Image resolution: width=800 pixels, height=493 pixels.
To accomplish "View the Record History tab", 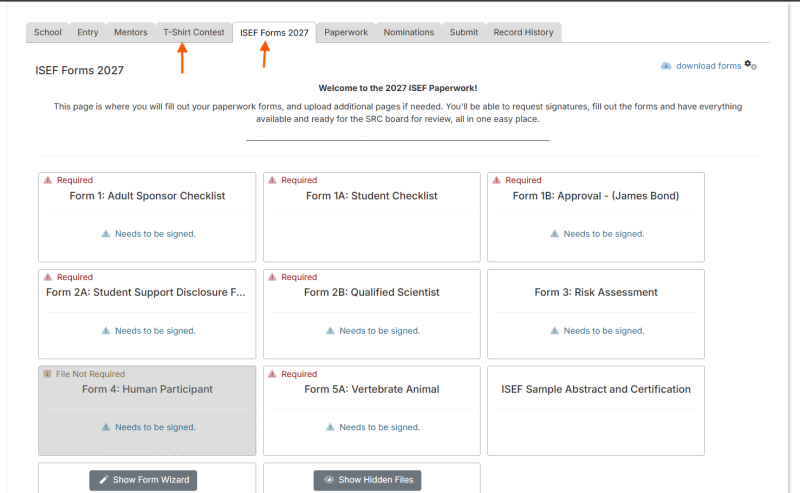I will tap(523, 32).
